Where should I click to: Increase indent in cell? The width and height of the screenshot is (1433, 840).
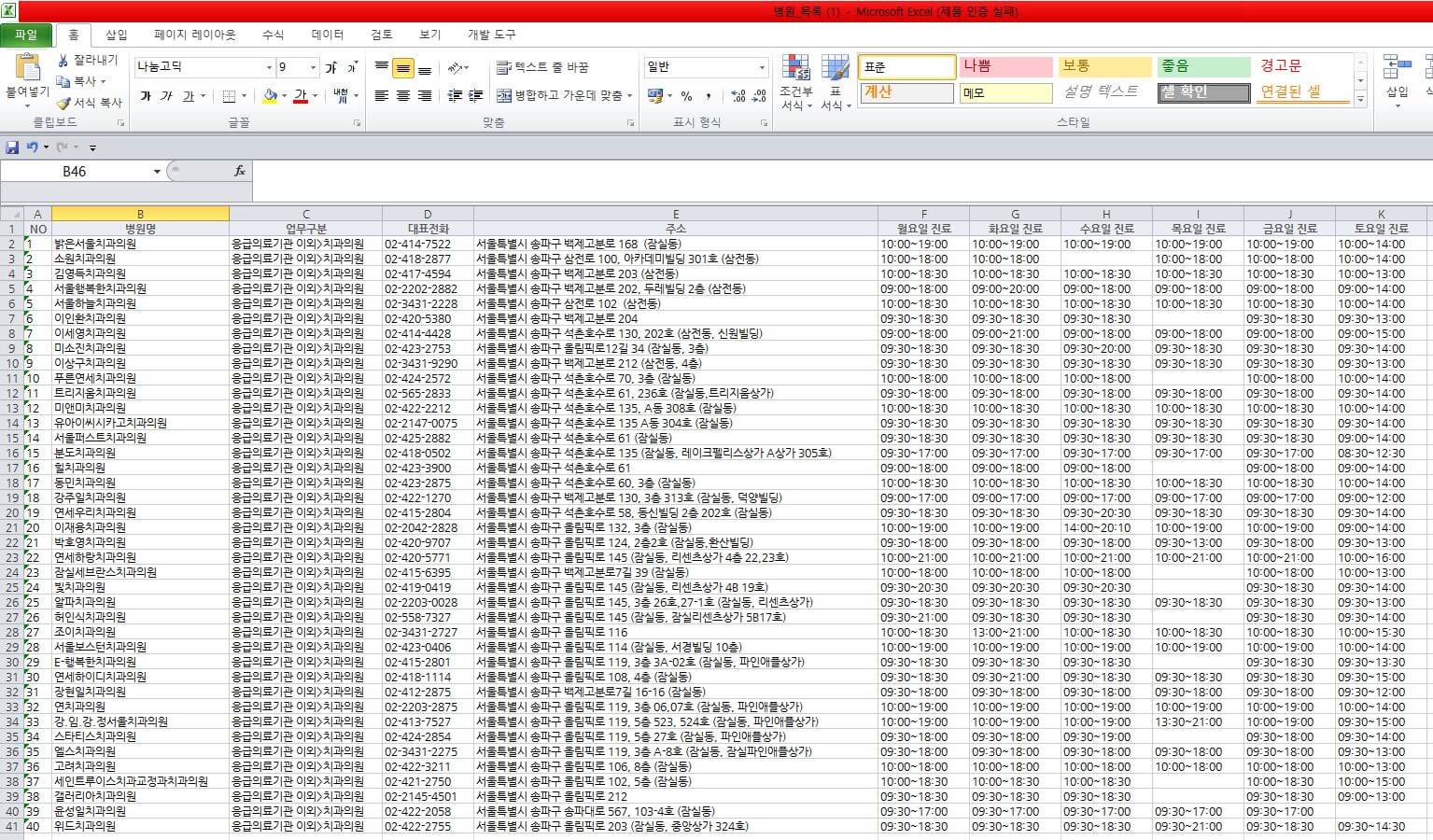click(x=476, y=95)
